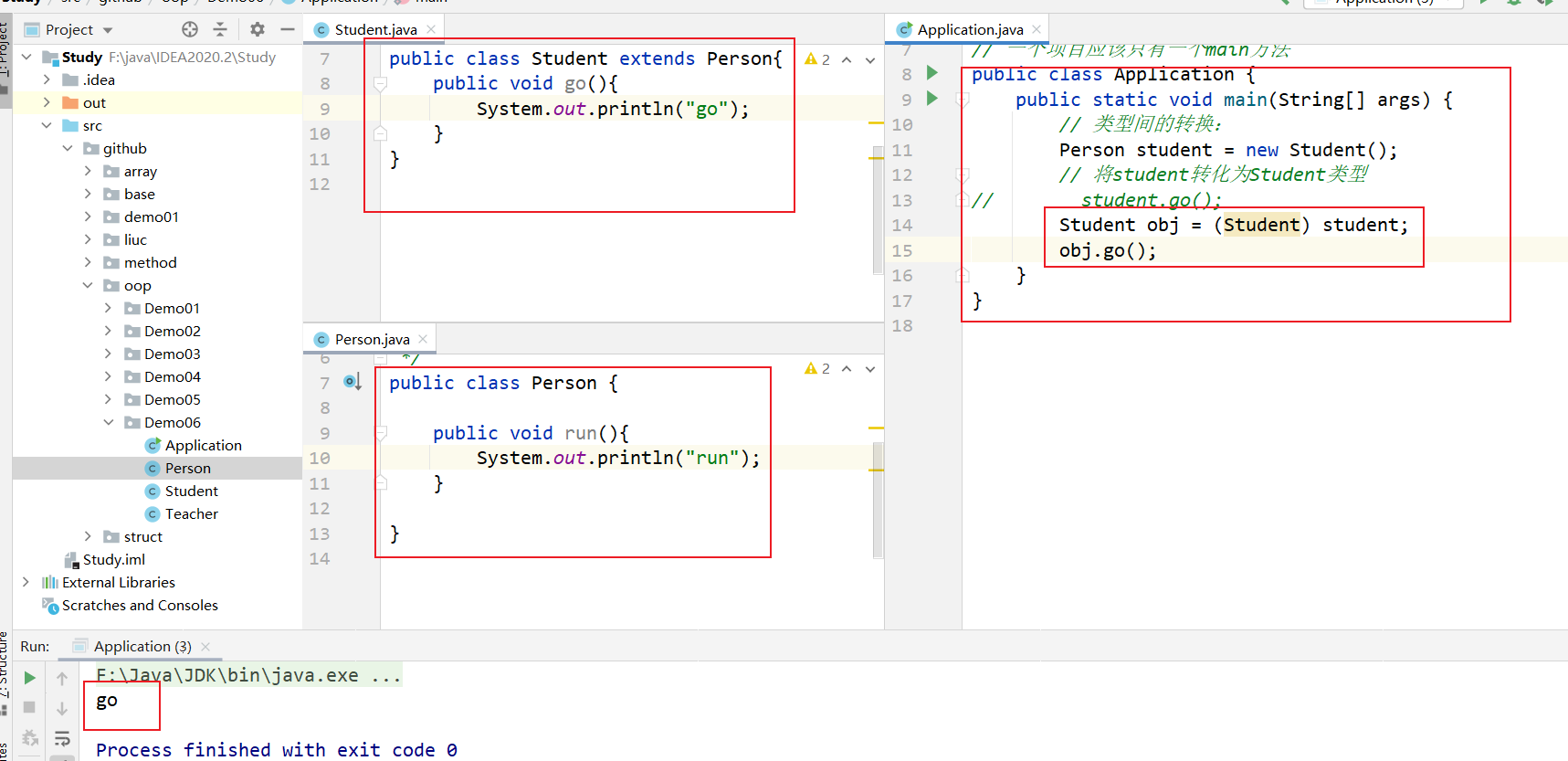Image resolution: width=1568 pixels, height=761 pixels.
Task: Close the Application (3) run tab
Action: pos(205,647)
